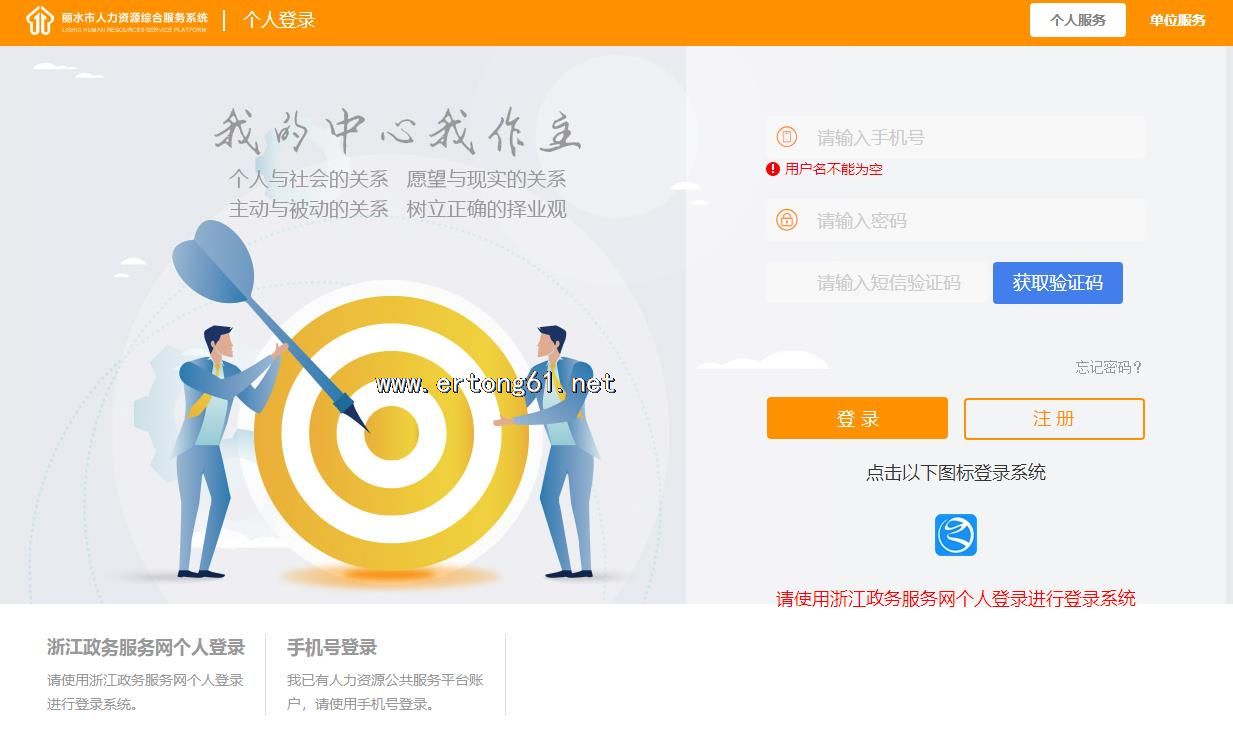1233x732 pixels.
Task: Click the dartboard illustration banner
Action: [343, 325]
